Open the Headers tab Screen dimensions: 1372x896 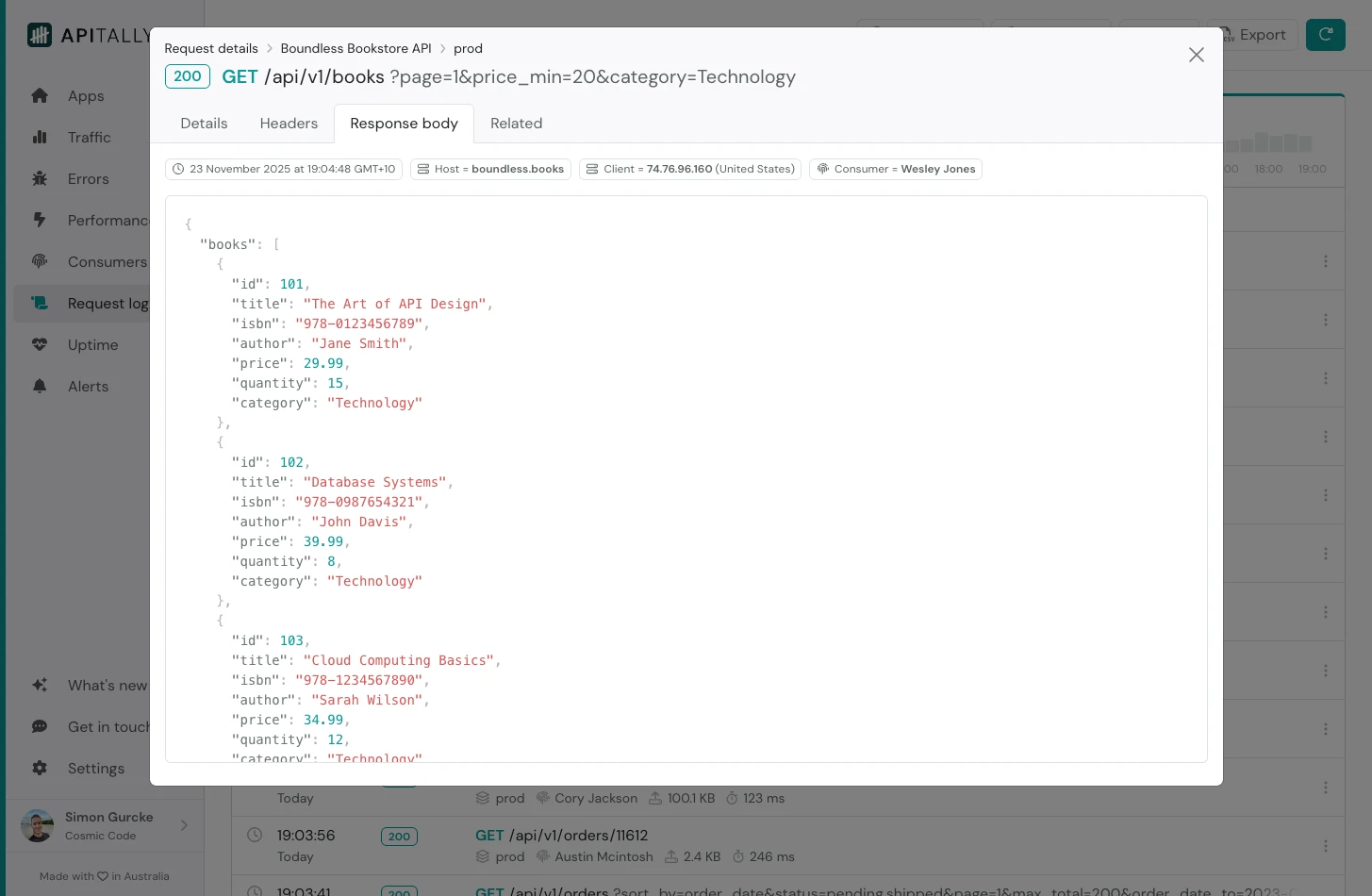(289, 124)
